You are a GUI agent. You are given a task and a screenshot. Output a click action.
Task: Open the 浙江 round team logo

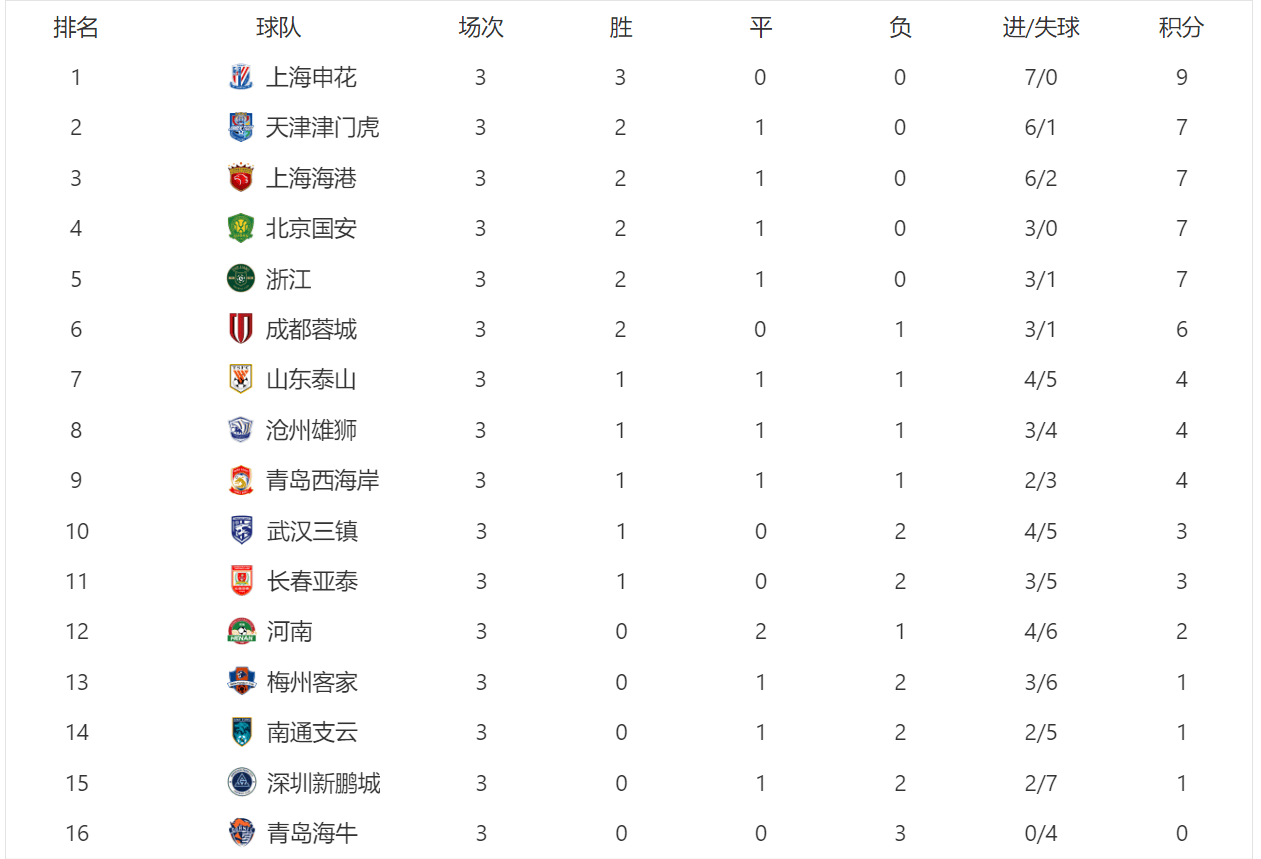click(x=241, y=278)
